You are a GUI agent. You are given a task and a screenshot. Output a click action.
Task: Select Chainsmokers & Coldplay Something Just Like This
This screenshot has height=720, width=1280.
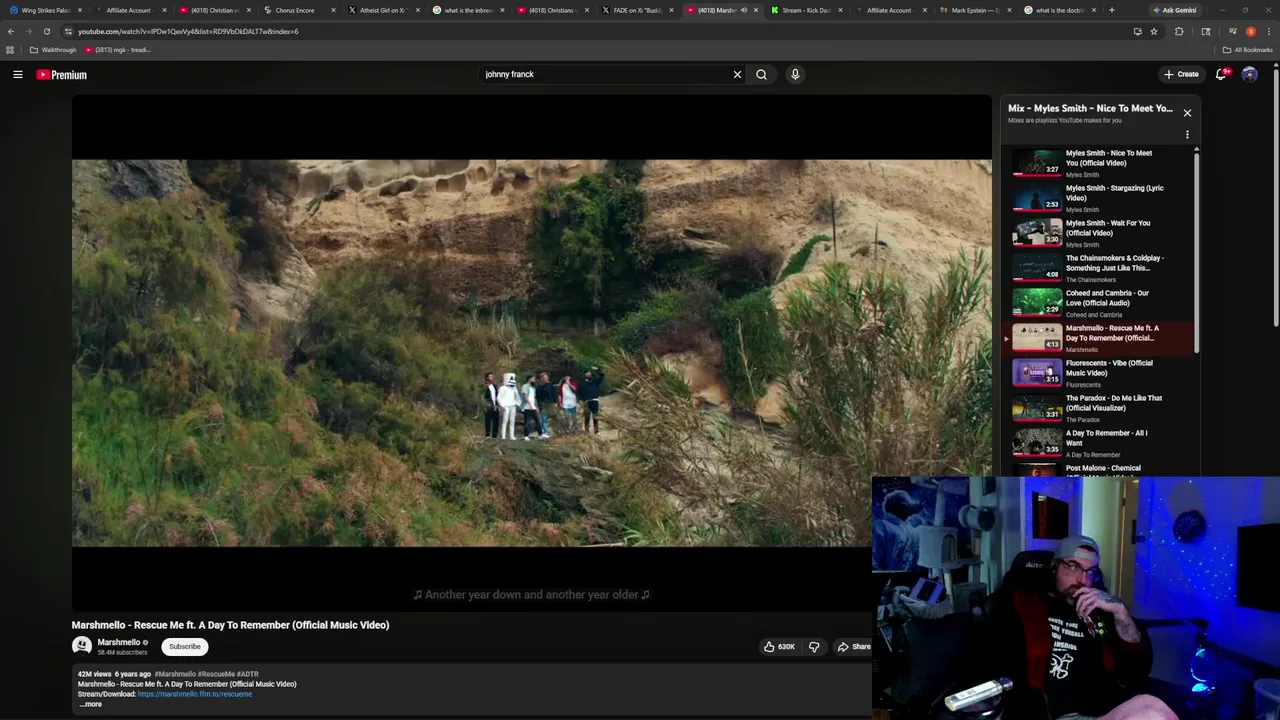coord(1098,268)
